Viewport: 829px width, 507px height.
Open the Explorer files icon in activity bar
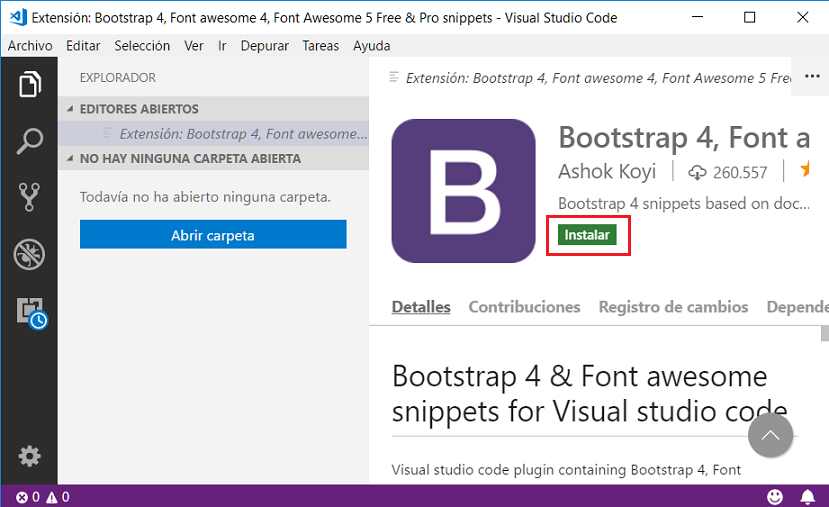[x=30, y=84]
